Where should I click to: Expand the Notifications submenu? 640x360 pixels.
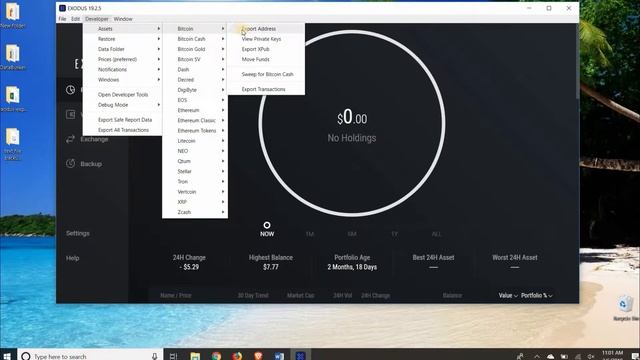point(122,69)
